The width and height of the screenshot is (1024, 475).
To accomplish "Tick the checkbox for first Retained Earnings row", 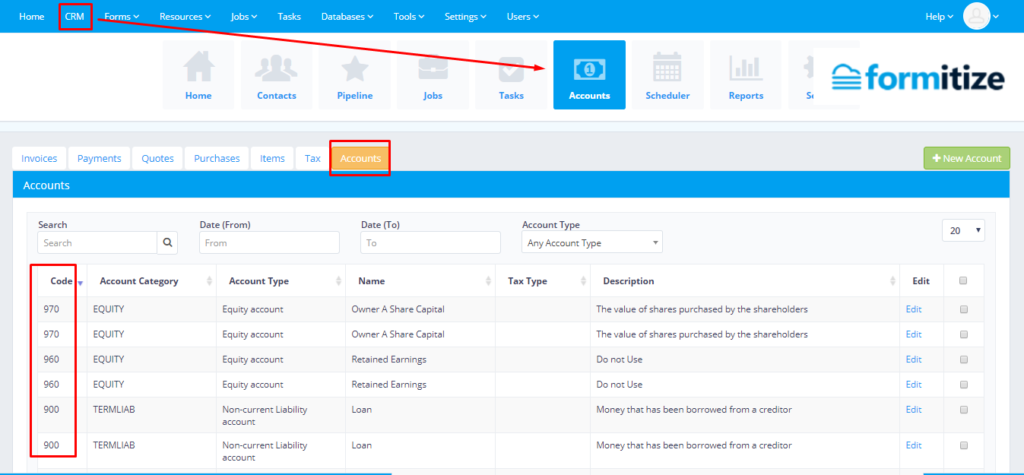I will tap(963, 360).
